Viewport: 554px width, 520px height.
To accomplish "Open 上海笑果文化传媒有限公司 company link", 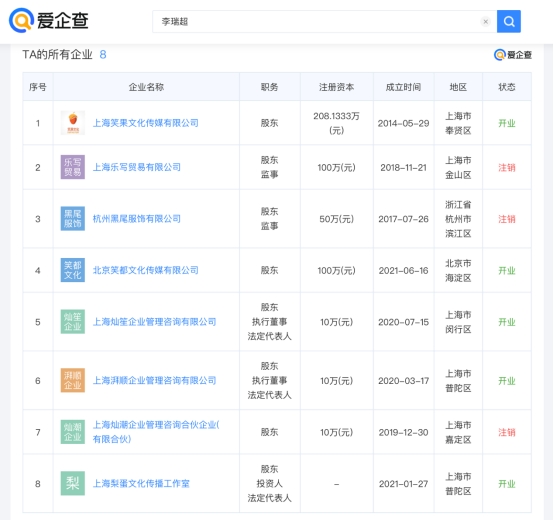I will [x=146, y=123].
